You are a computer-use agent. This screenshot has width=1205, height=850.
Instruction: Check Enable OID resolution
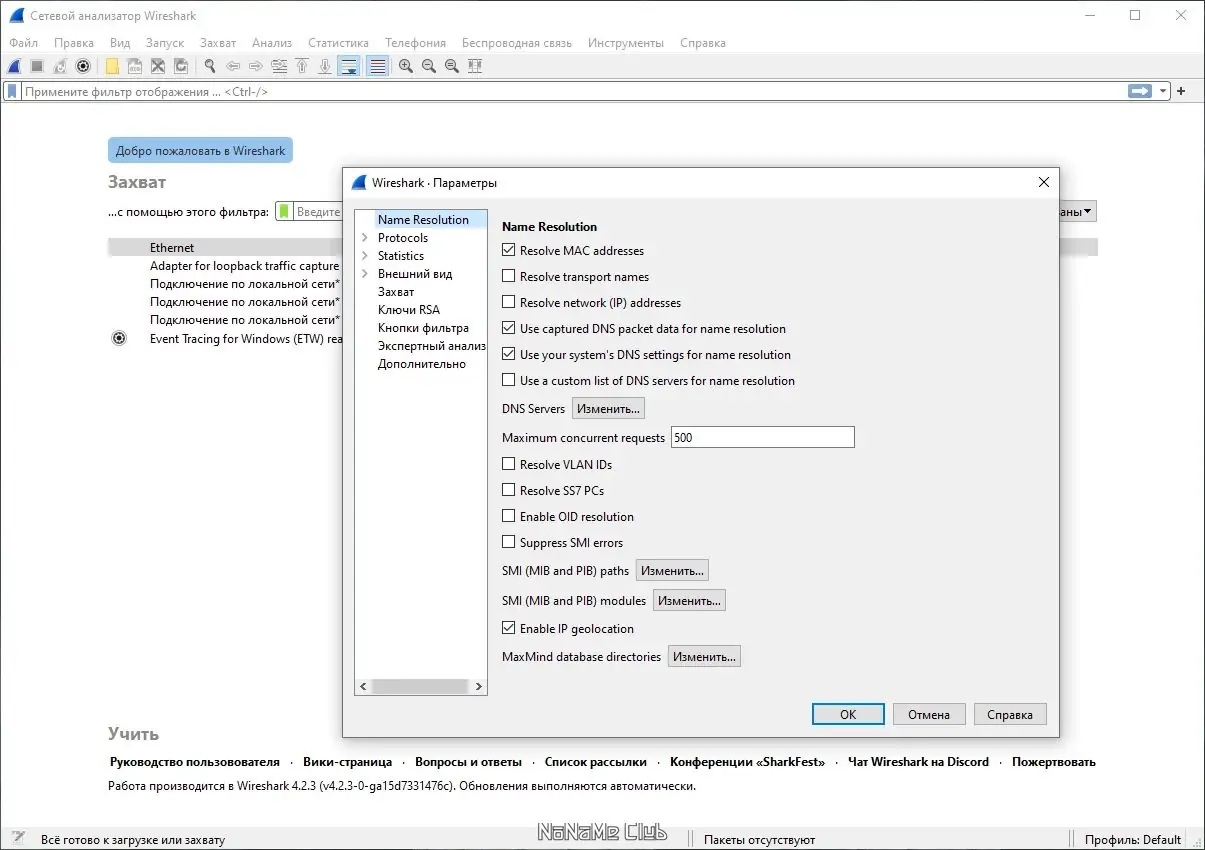tap(509, 517)
